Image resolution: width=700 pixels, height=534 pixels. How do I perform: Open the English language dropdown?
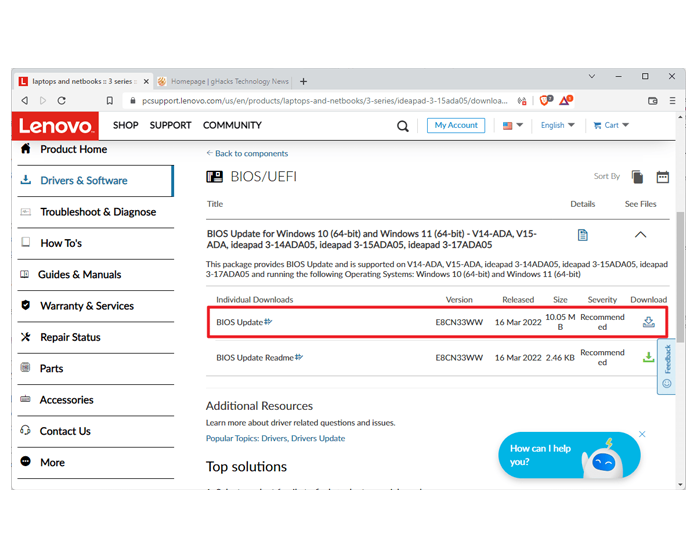(558, 125)
